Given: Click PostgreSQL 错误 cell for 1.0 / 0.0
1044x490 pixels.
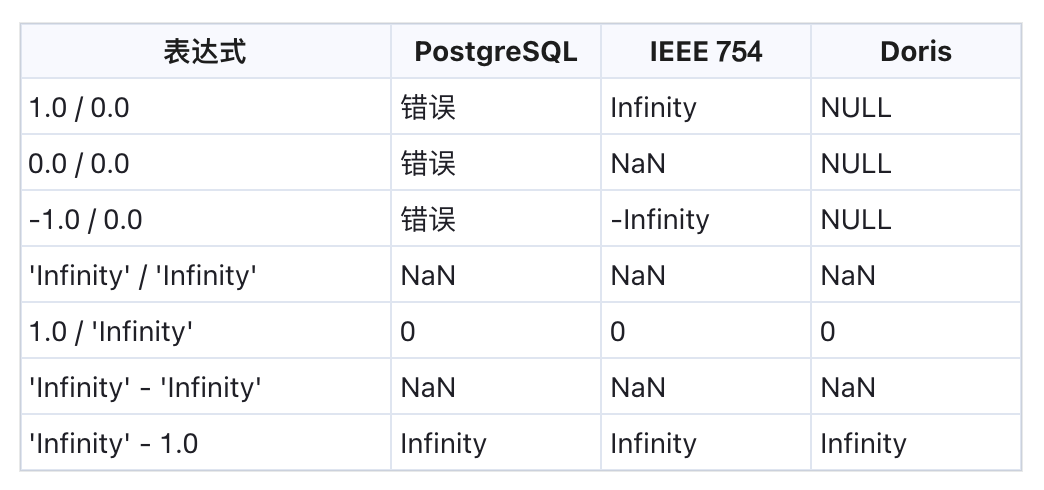Looking at the screenshot, I should pyautogui.click(x=428, y=107).
